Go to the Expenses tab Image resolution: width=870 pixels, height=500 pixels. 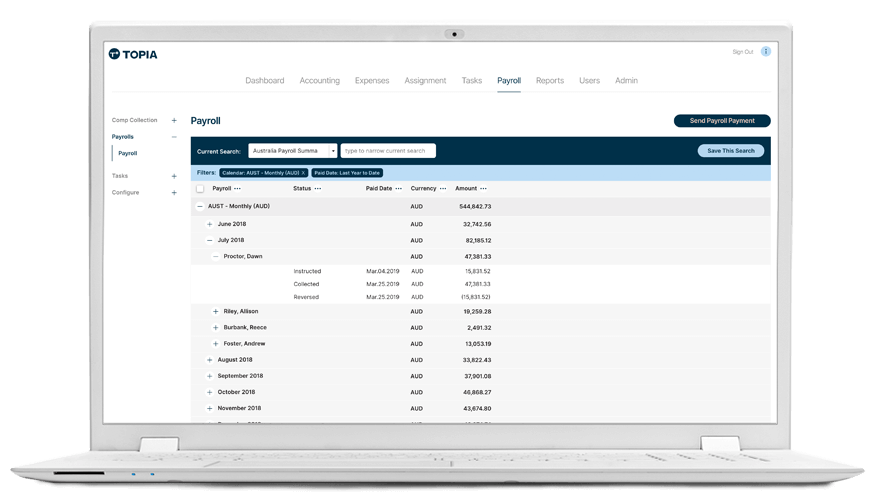tap(372, 80)
